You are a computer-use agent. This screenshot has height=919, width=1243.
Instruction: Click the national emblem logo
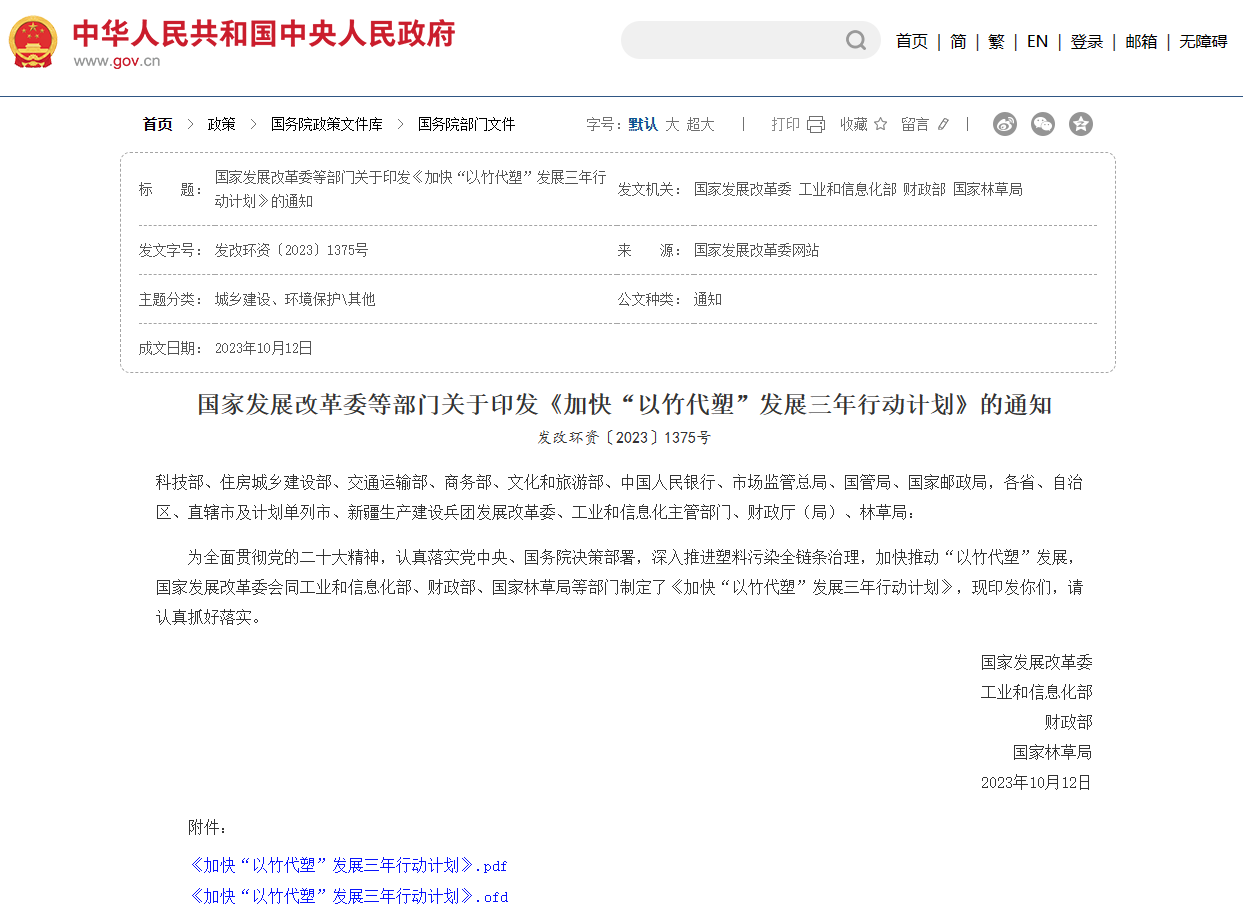(x=33, y=41)
